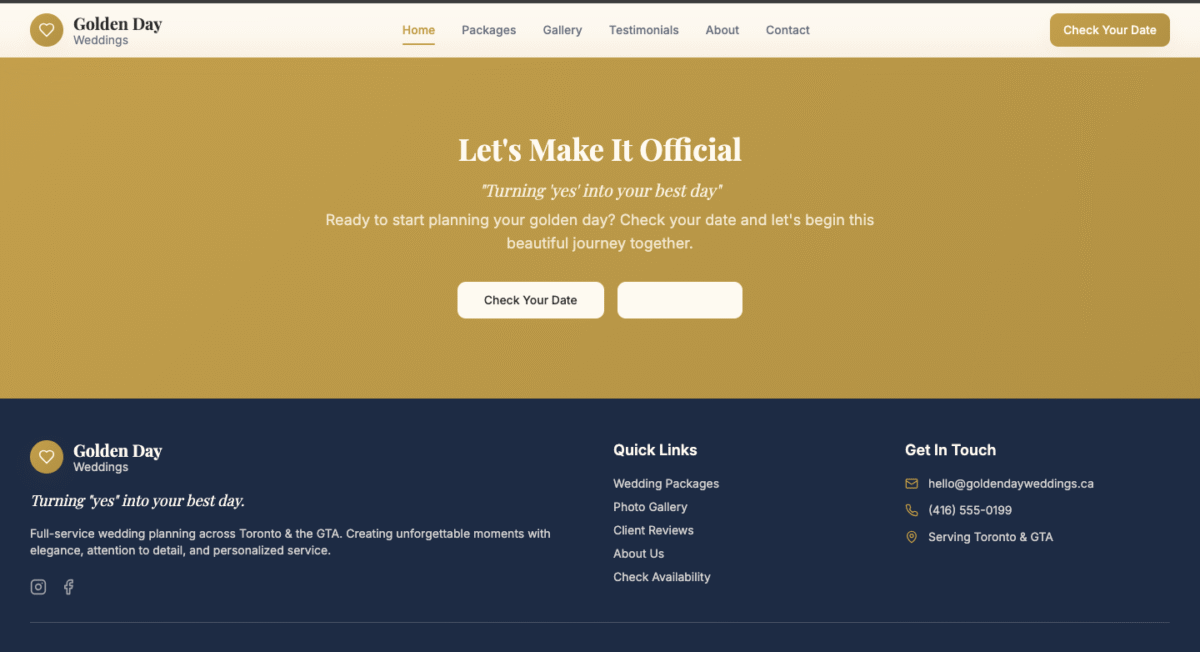The image size is (1200, 652).
Task: Open the Gallery navigation item
Action: tap(562, 30)
